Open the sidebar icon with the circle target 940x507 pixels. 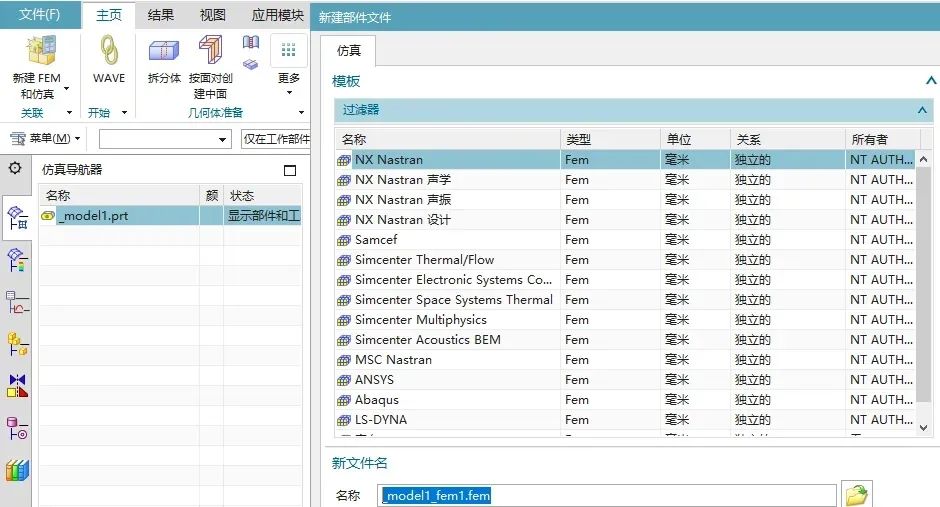(17, 428)
